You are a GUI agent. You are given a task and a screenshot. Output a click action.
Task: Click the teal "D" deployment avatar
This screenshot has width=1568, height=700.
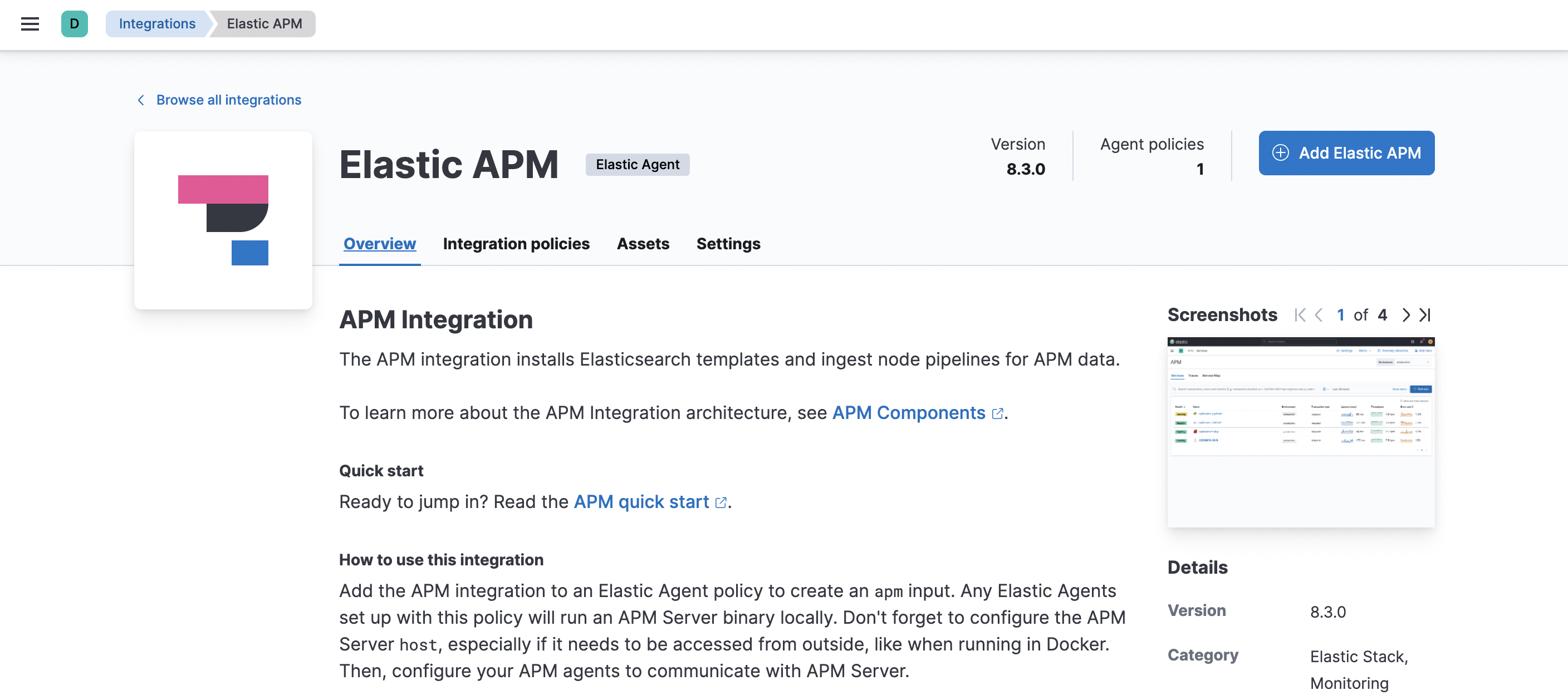pyautogui.click(x=74, y=24)
